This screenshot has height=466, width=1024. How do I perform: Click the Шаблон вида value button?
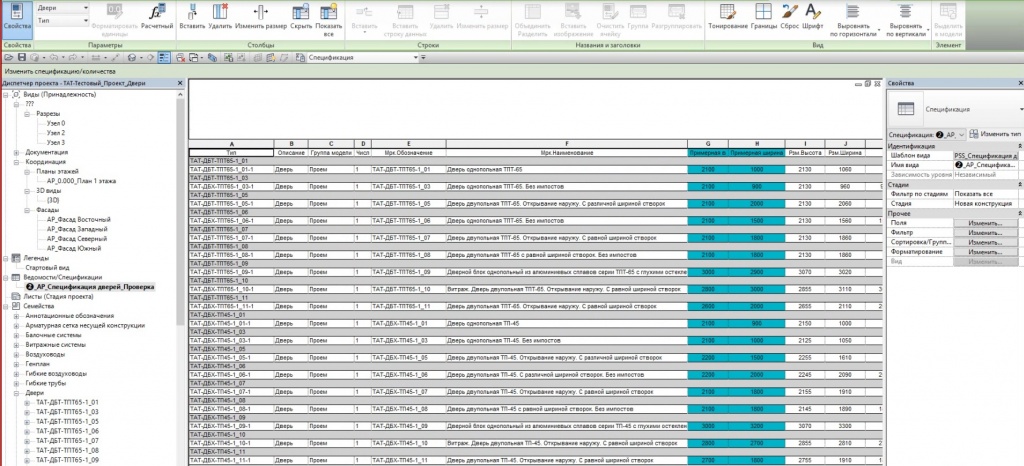click(985, 156)
